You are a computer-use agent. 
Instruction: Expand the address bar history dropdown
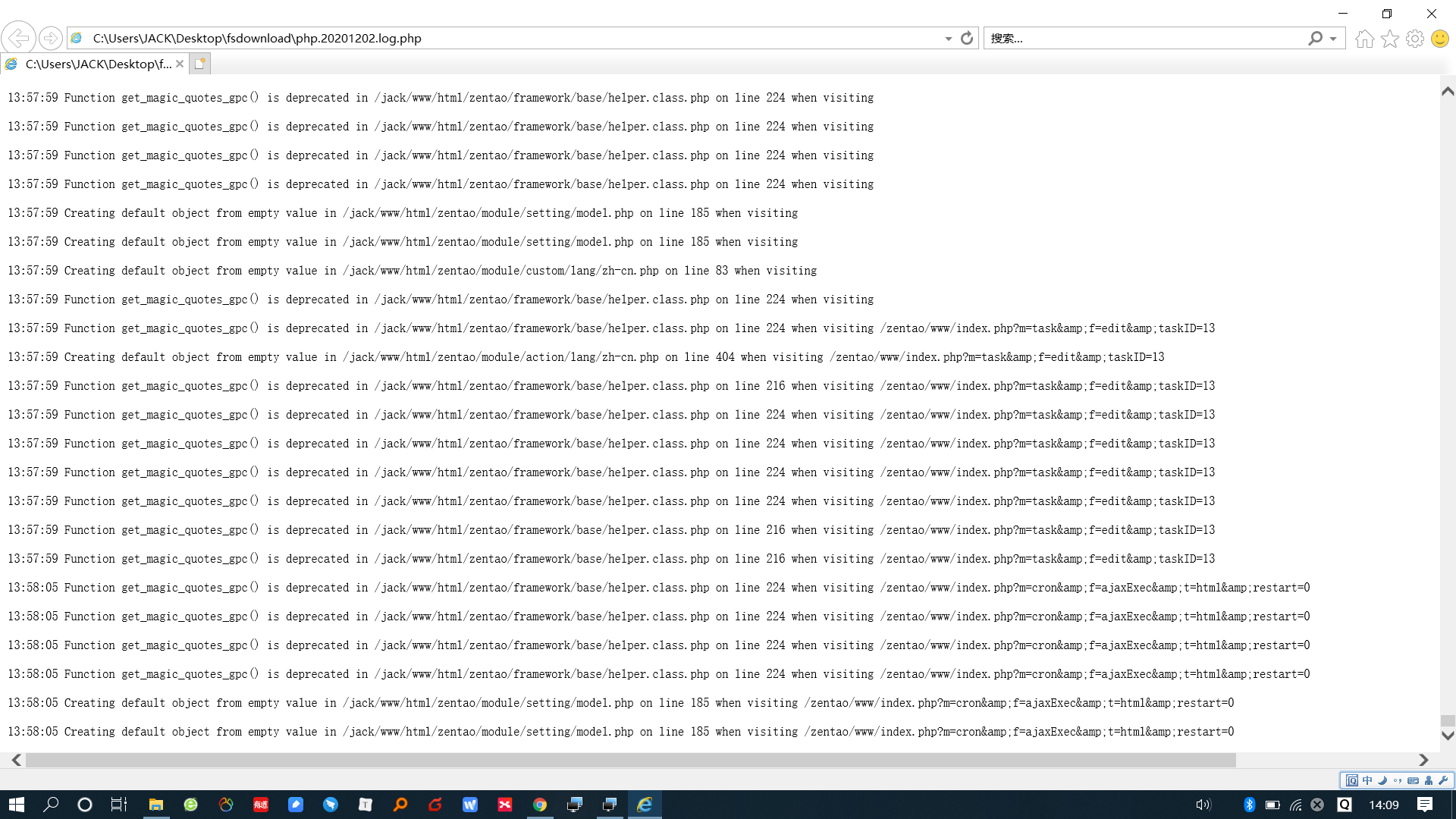[948, 39]
